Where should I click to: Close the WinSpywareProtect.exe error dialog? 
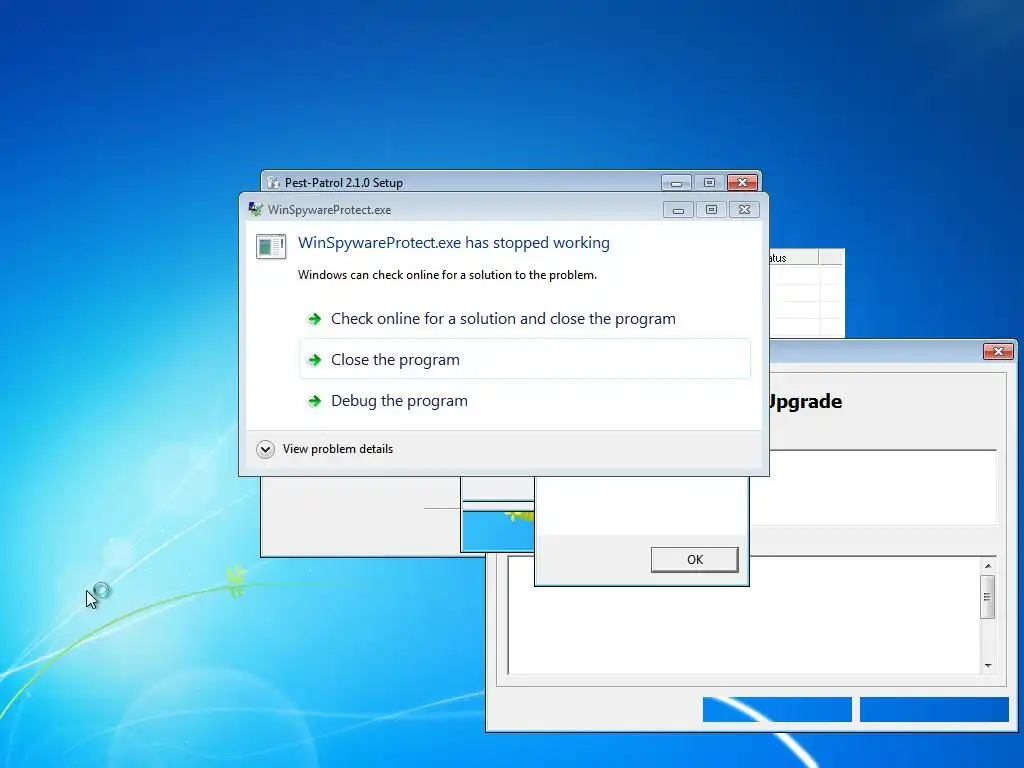point(744,210)
